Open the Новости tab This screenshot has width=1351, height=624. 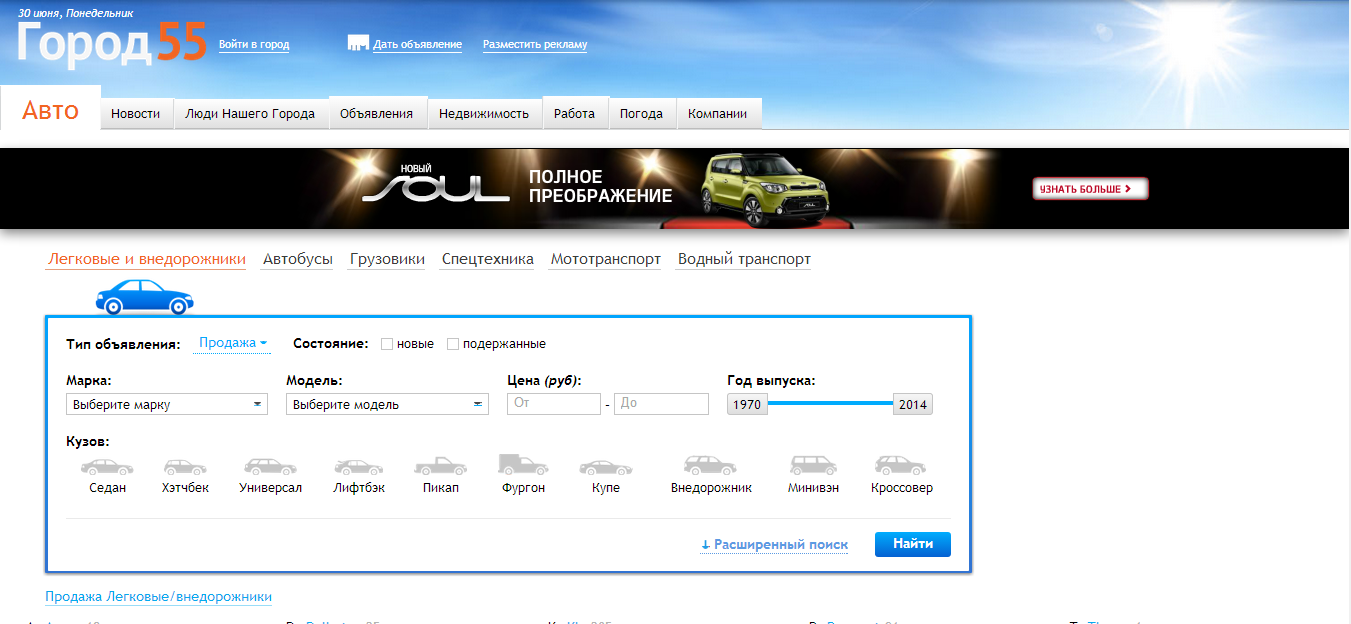click(x=136, y=114)
